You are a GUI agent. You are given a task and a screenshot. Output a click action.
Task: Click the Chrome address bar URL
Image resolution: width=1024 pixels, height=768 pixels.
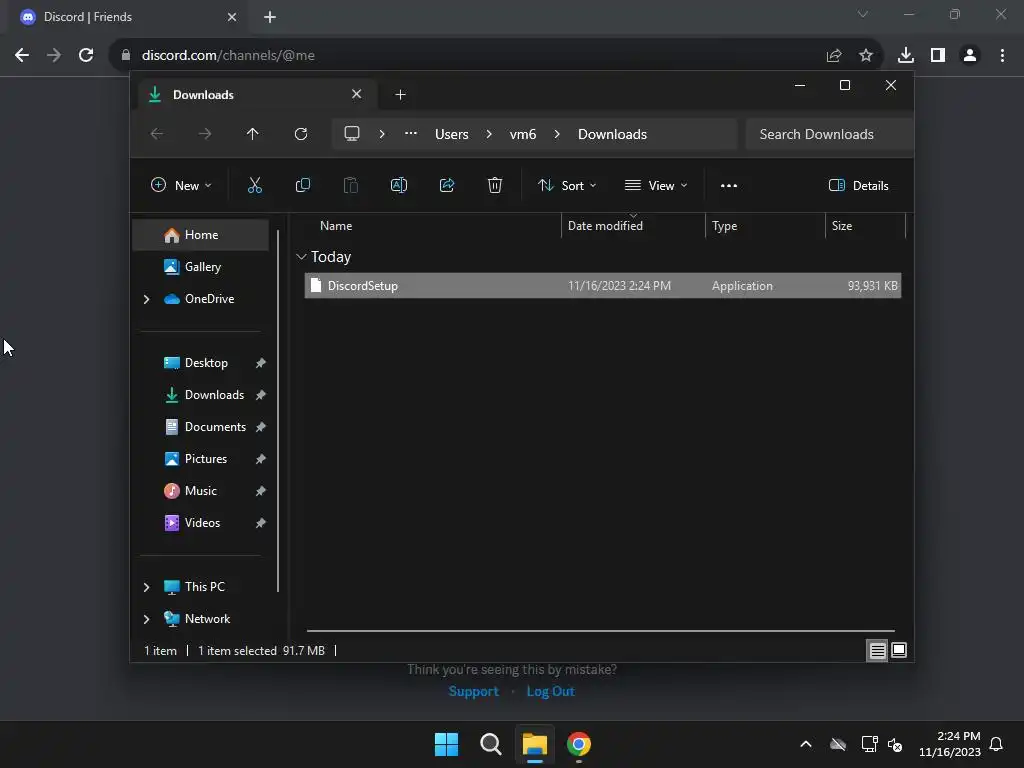(229, 56)
